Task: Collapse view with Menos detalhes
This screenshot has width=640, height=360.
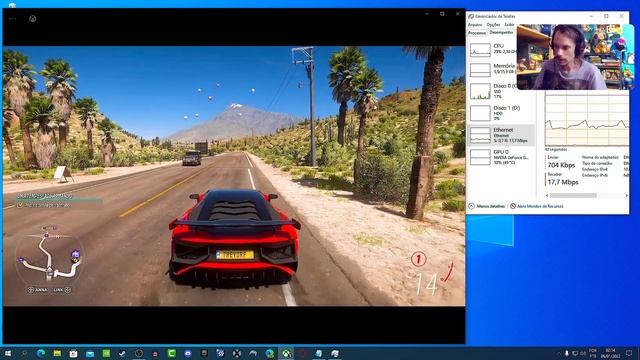Action: tap(487, 207)
